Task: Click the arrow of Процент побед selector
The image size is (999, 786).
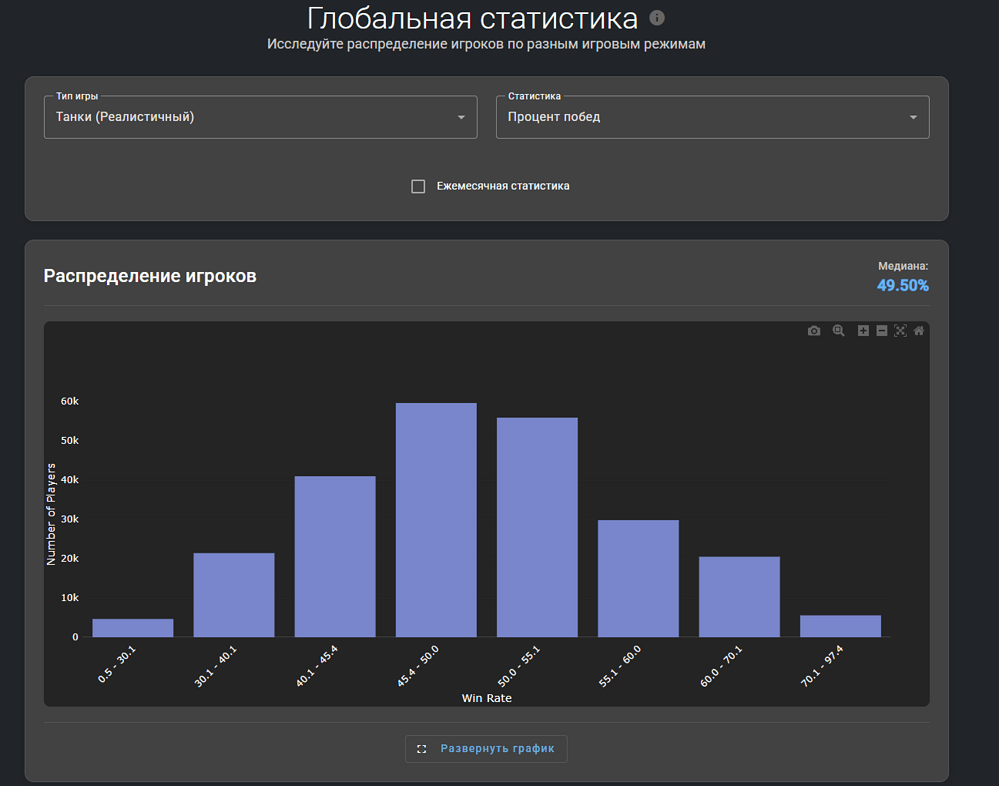Action: (x=913, y=117)
